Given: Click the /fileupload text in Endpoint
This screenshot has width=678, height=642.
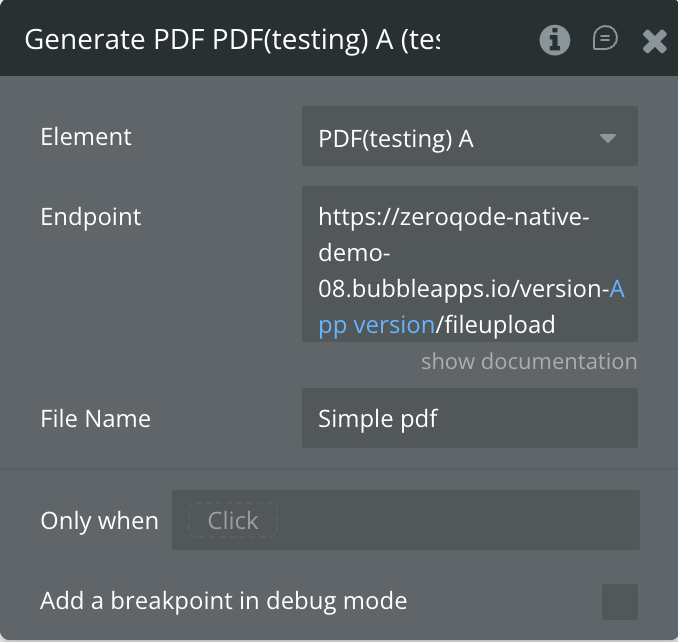Looking at the screenshot, I should (x=496, y=325).
